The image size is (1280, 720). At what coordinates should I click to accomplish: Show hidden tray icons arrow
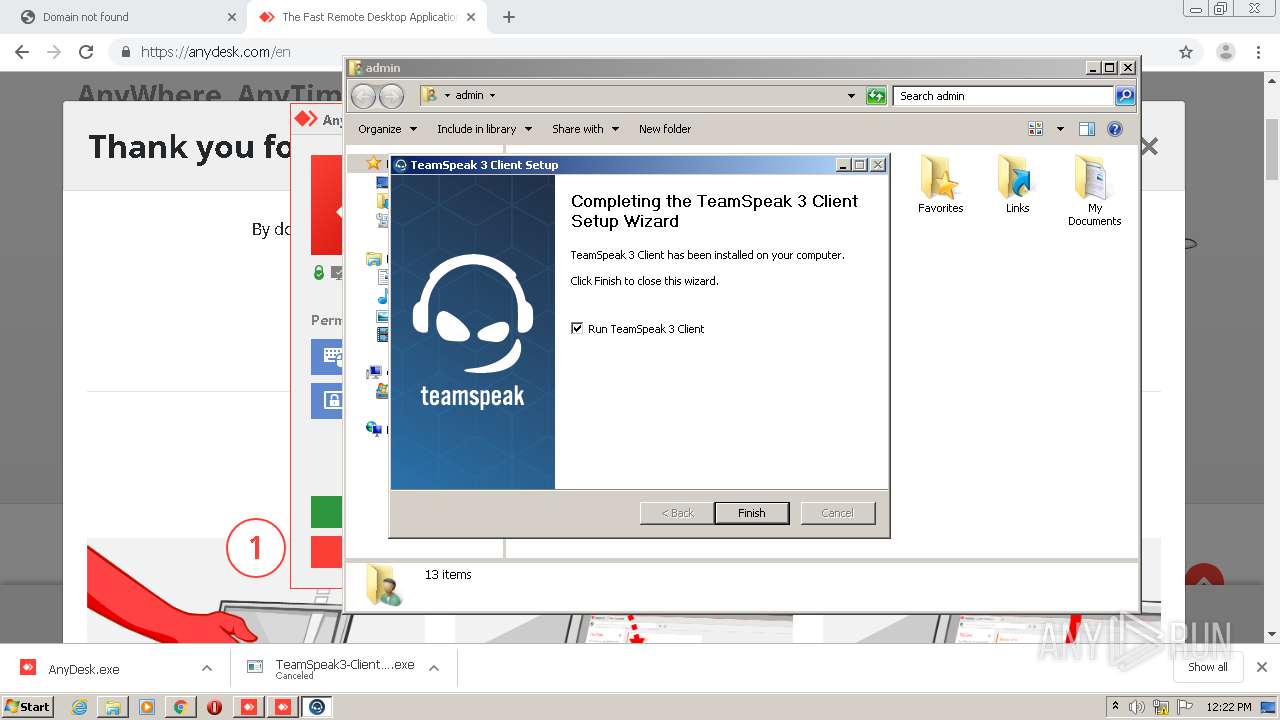[1115, 707]
